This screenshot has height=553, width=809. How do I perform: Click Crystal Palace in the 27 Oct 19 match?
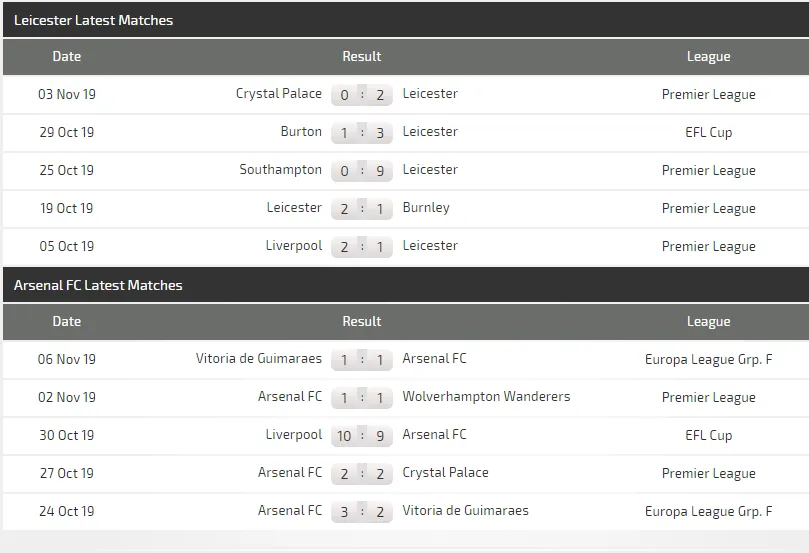coord(445,473)
